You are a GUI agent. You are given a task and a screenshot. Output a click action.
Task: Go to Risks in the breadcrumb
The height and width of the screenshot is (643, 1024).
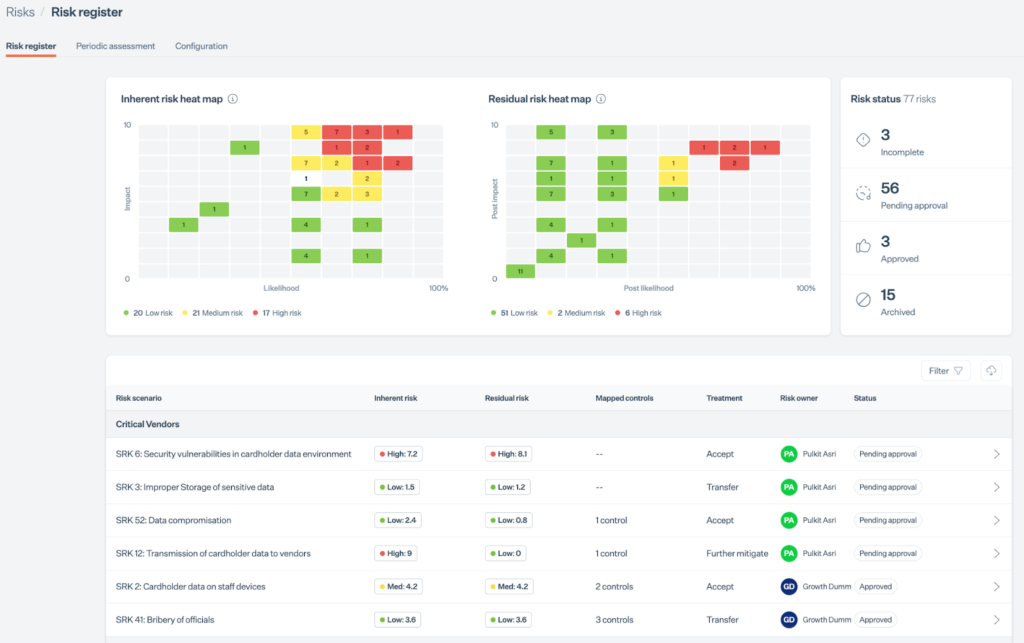(x=20, y=12)
